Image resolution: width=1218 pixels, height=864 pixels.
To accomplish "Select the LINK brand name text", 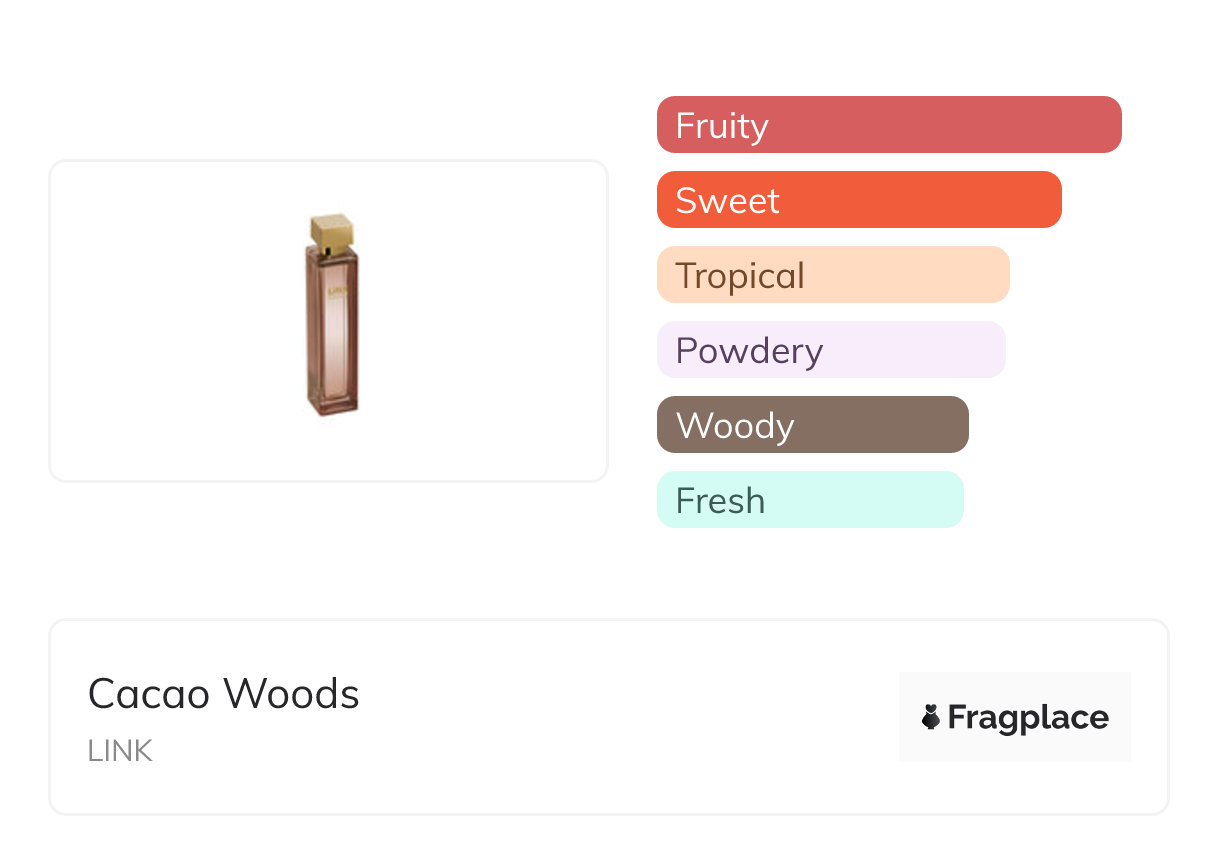I will click(120, 751).
